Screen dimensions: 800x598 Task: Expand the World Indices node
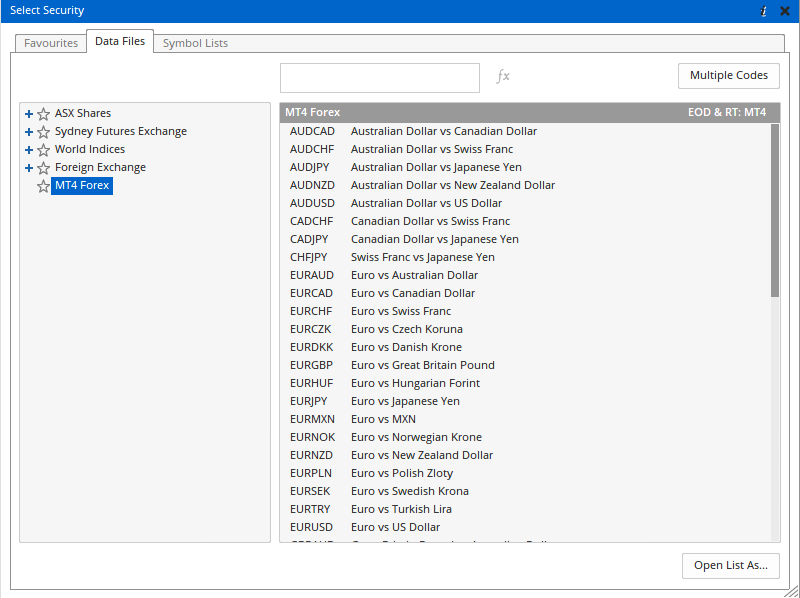(29, 150)
